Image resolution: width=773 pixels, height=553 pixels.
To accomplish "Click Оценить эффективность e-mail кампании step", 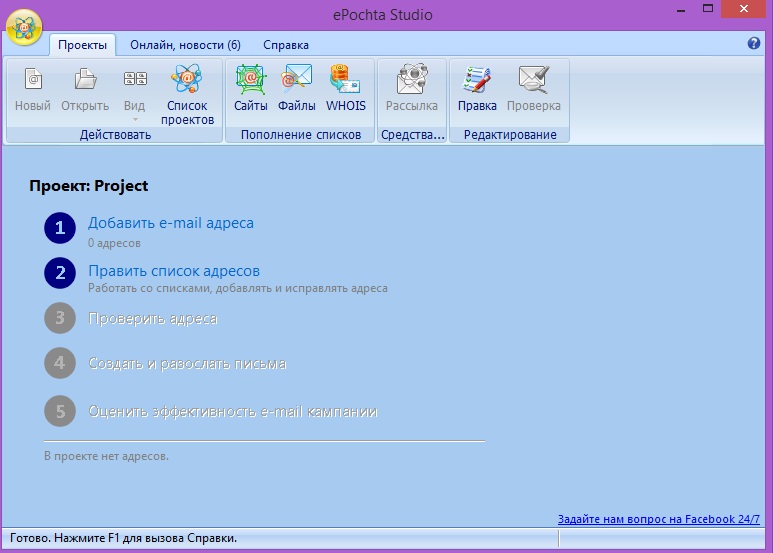I will click(x=233, y=411).
